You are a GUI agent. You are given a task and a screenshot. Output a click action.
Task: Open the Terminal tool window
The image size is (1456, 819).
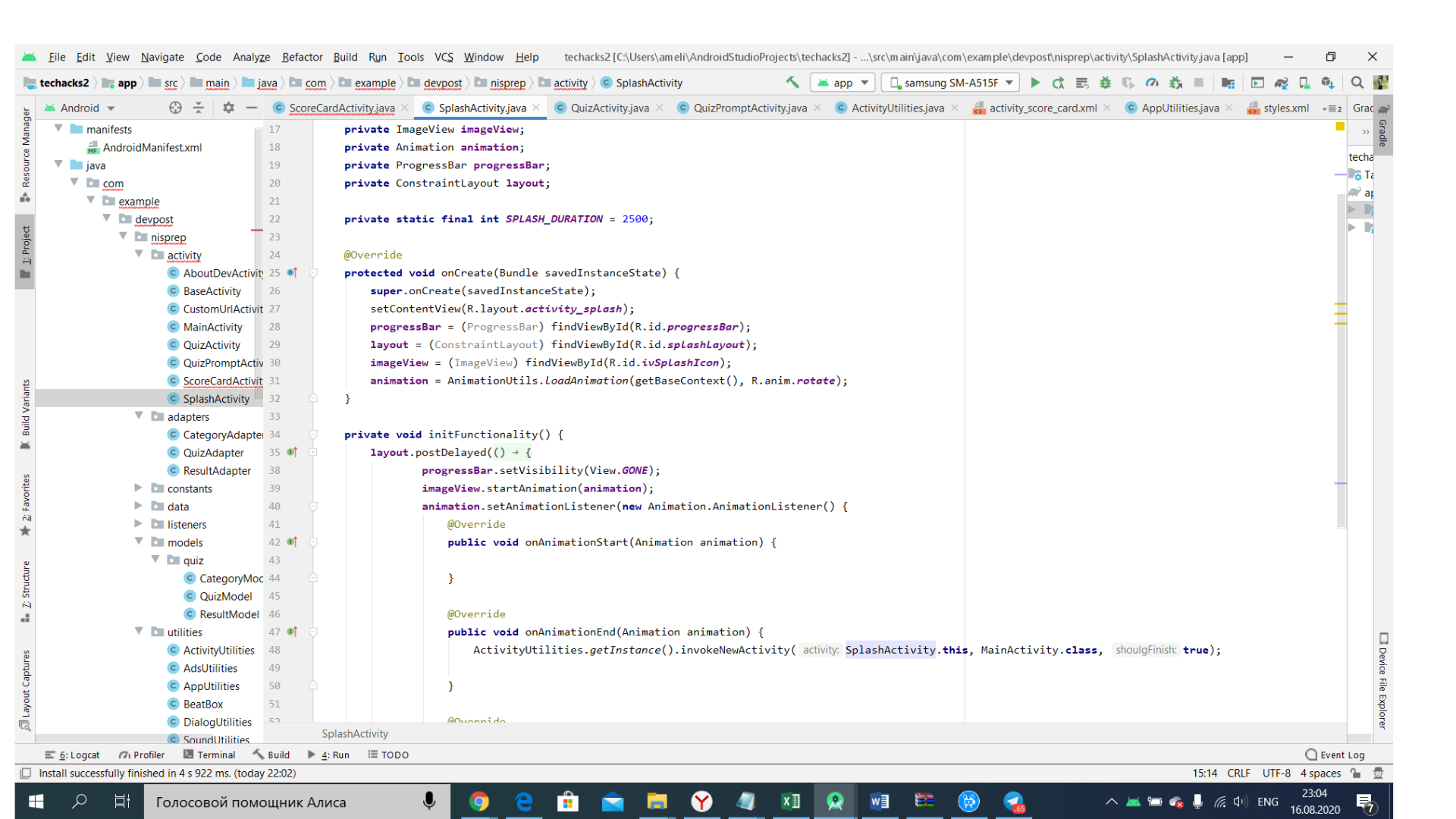(209, 755)
